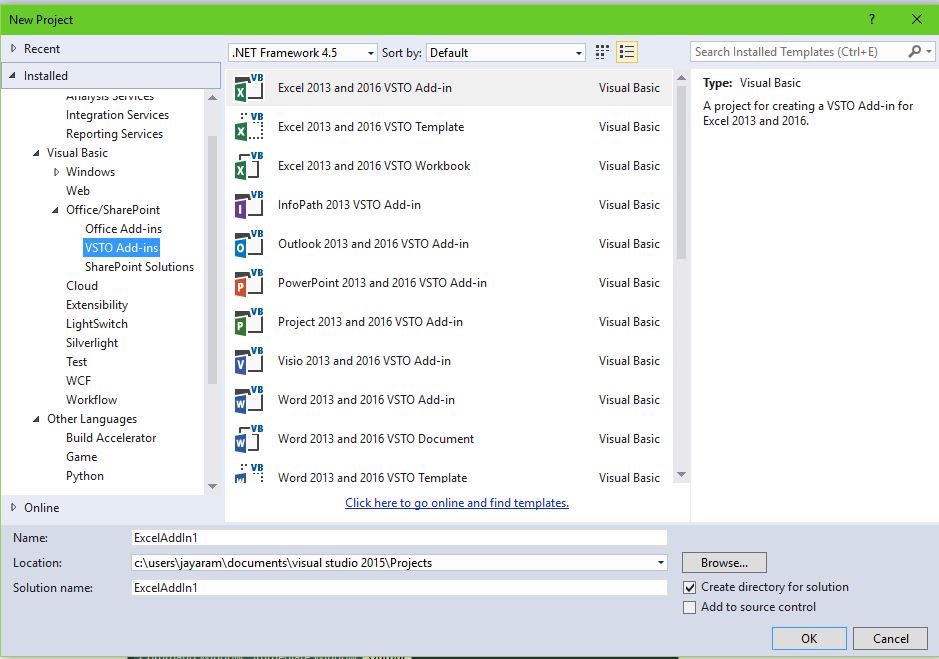
Task: Focus the project Name field
Action: pyautogui.click(x=399, y=537)
